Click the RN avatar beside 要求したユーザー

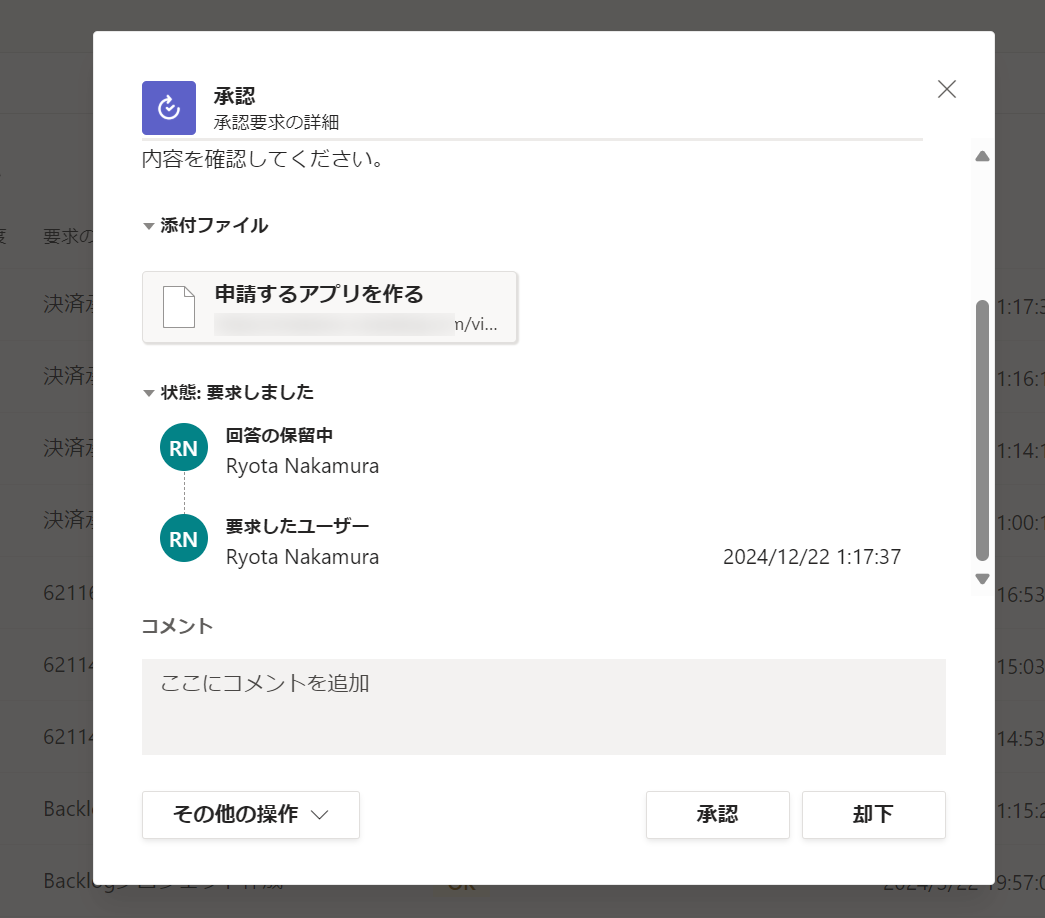(x=184, y=538)
